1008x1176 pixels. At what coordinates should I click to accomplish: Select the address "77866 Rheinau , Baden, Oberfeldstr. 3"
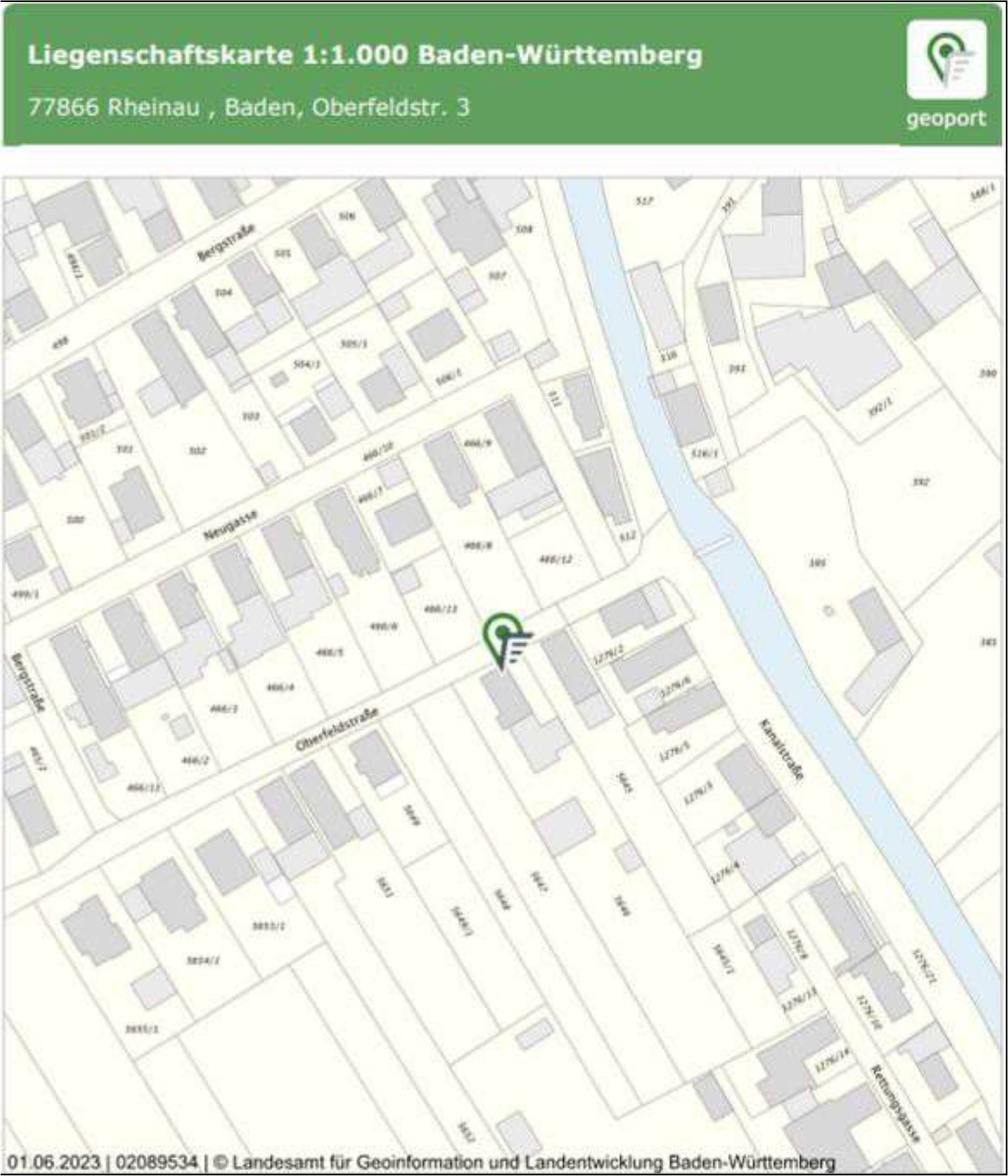249,107
